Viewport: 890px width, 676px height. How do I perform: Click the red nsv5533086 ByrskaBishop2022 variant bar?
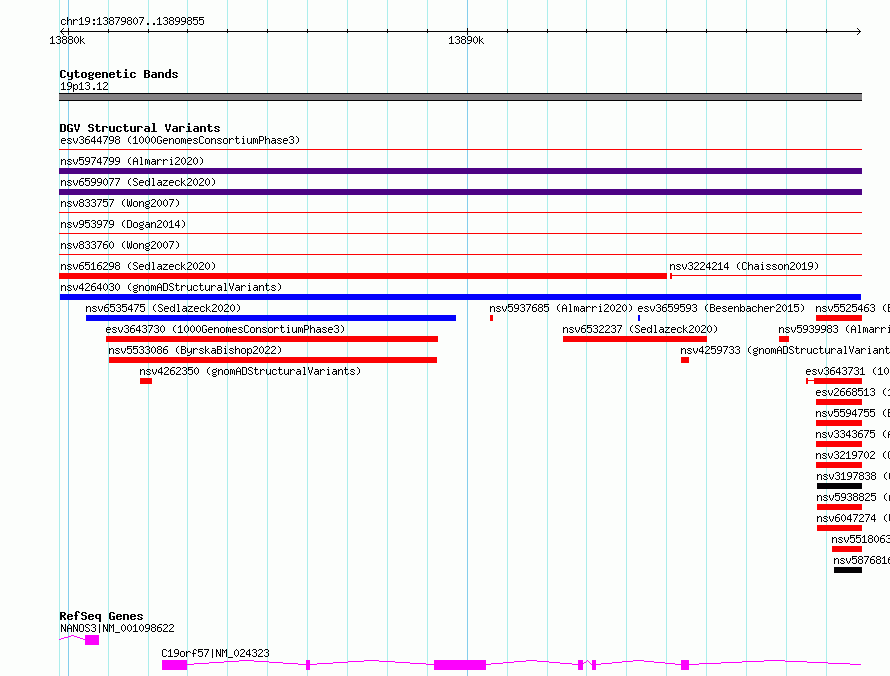[x=272, y=360]
